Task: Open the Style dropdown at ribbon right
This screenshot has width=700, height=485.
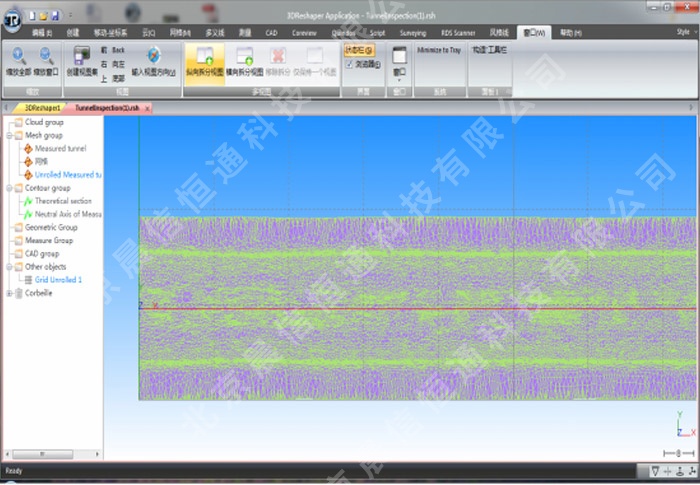Action: click(x=686, y=32)
